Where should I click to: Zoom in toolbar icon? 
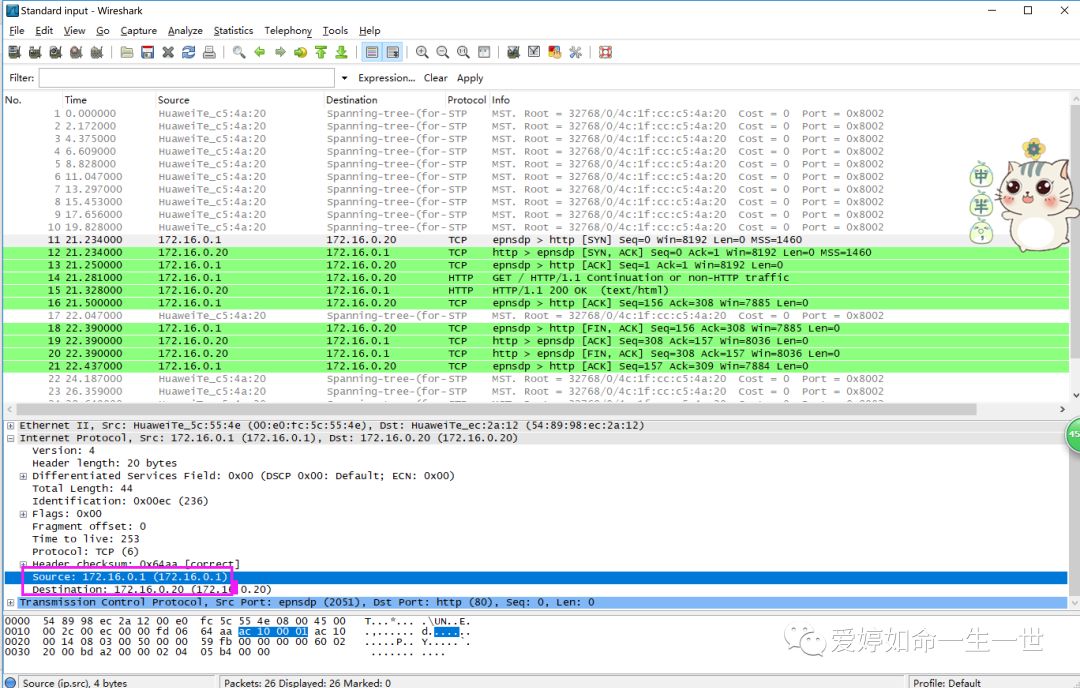[422, 52]
